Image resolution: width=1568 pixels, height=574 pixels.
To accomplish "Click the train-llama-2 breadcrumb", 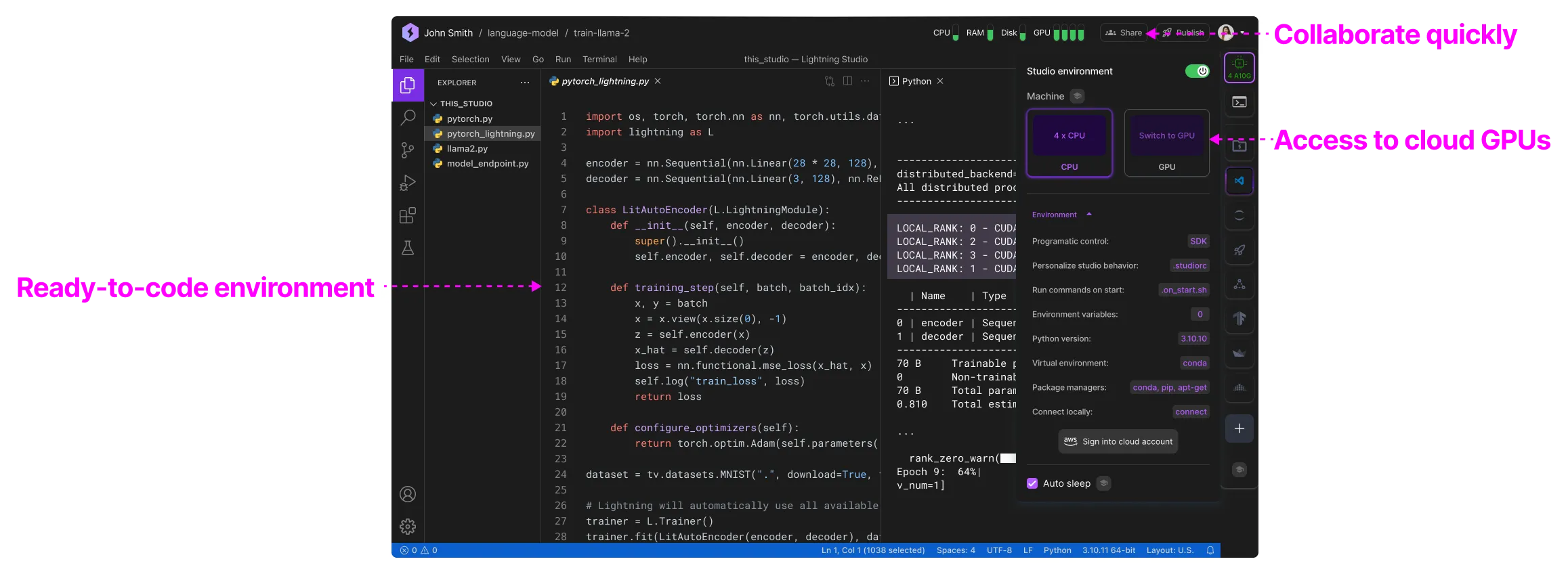I will pyautogui.click(x=601, y=32).
